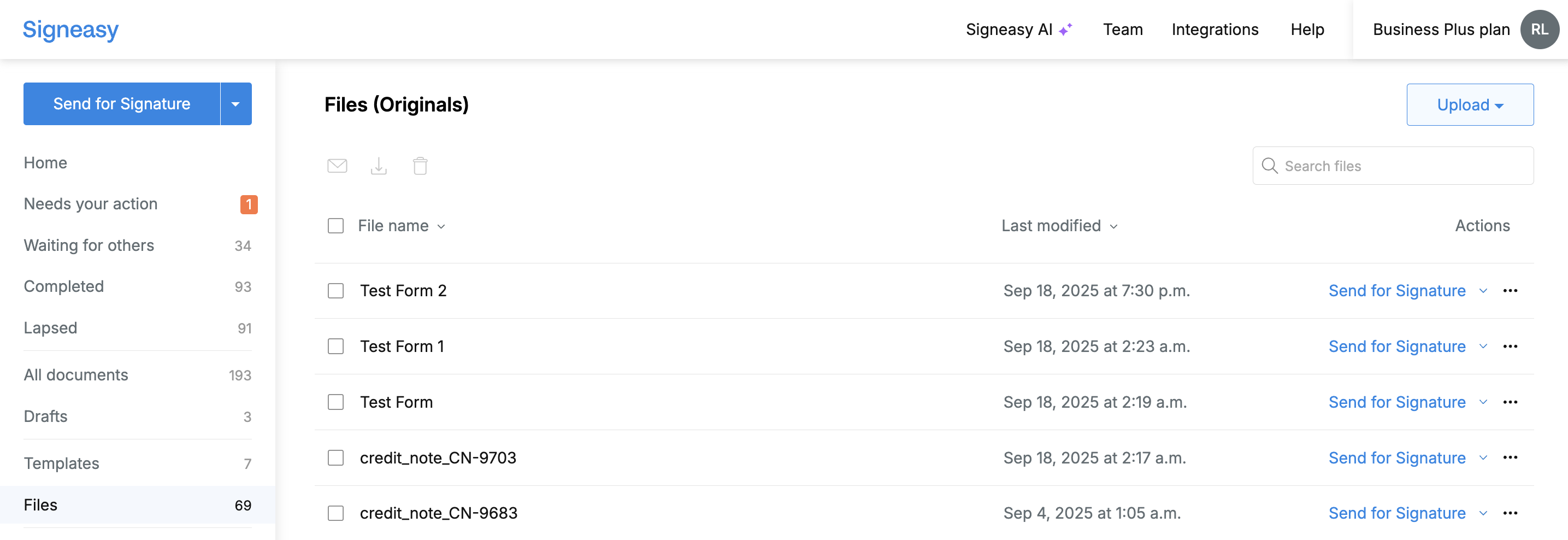Click Send for Signature link for Test Form 1
1568x540 pixels.
click(x=1396, y=347)
